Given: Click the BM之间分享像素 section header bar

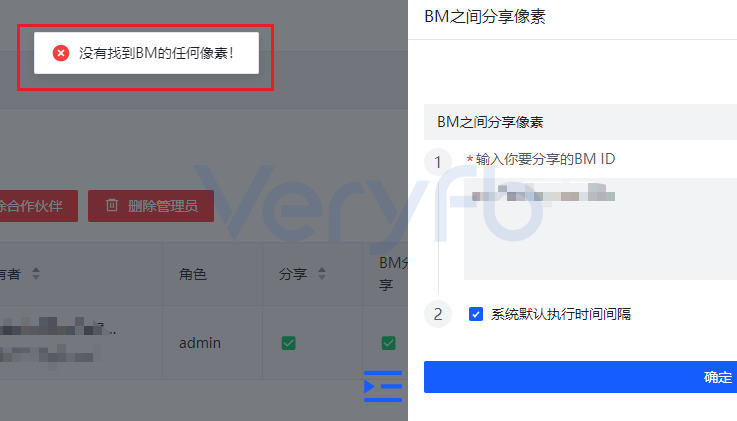Looking at the screenshot, I should (x=580, y=122).
